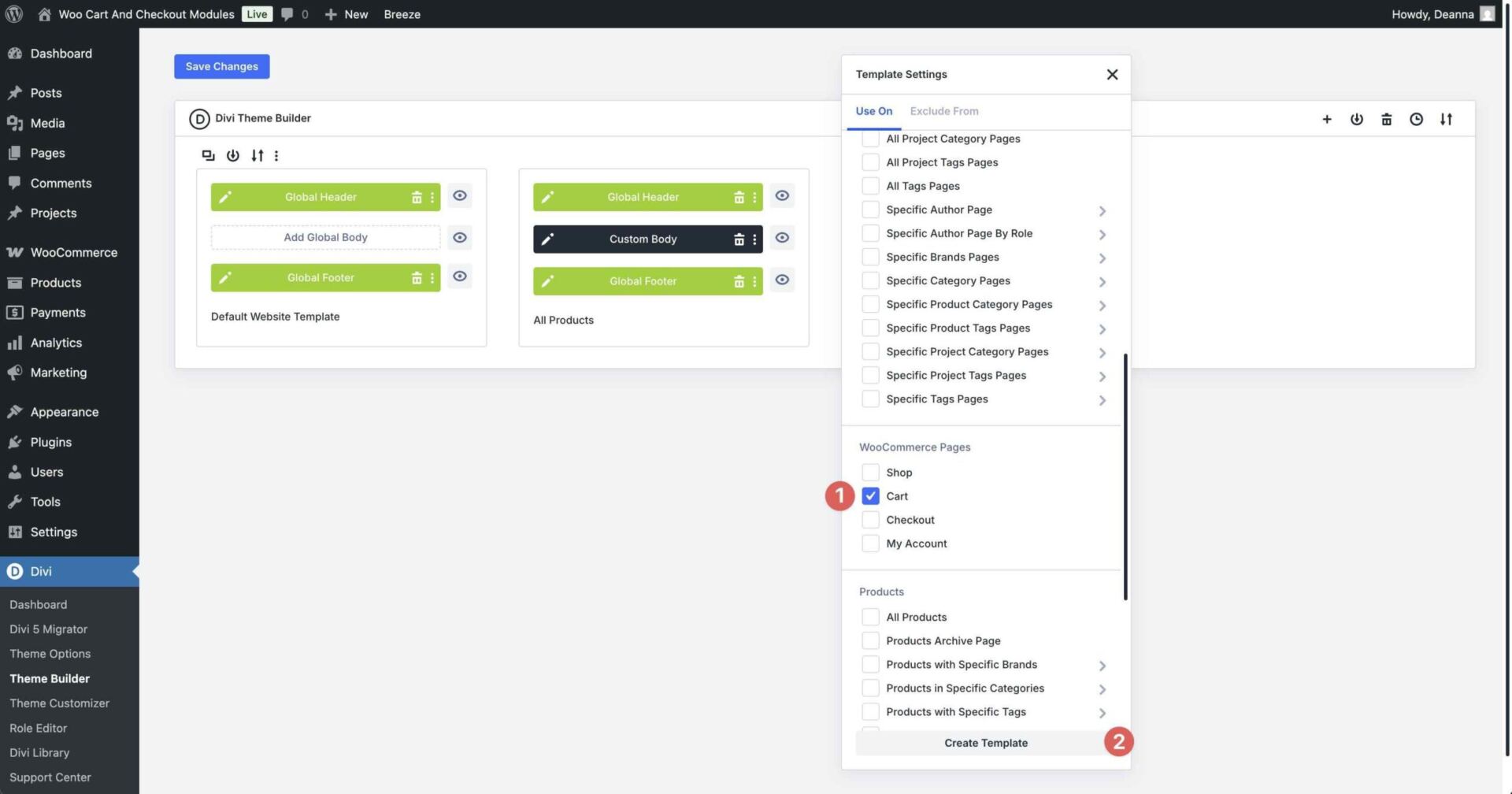Uncheck the Cart checkbox under WooCommerce Pages
Image resolution: width=1512 pixels, height=794 pixels.
pyautogui.click(x=870, y=495)
